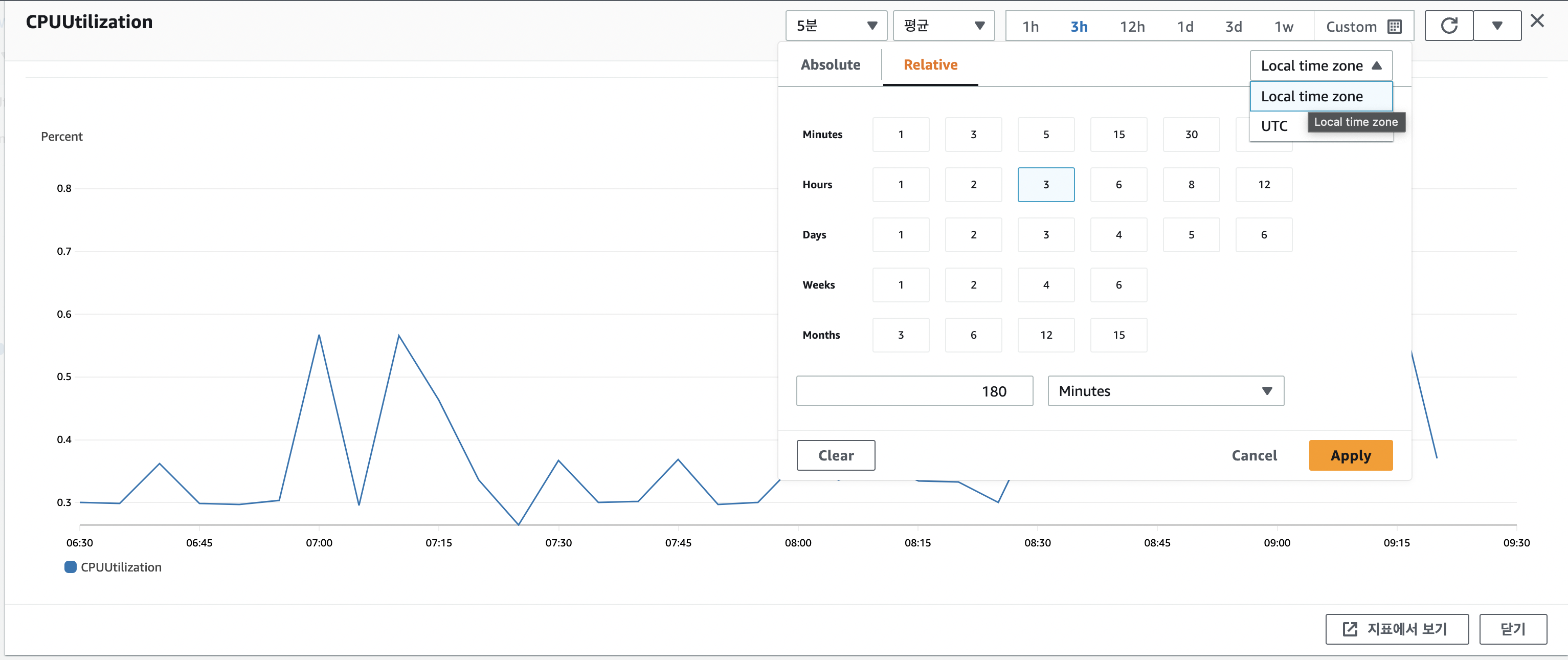Expand the Minutes unit dropdown
The image size is (1568, 660).
click(1165, 391)
